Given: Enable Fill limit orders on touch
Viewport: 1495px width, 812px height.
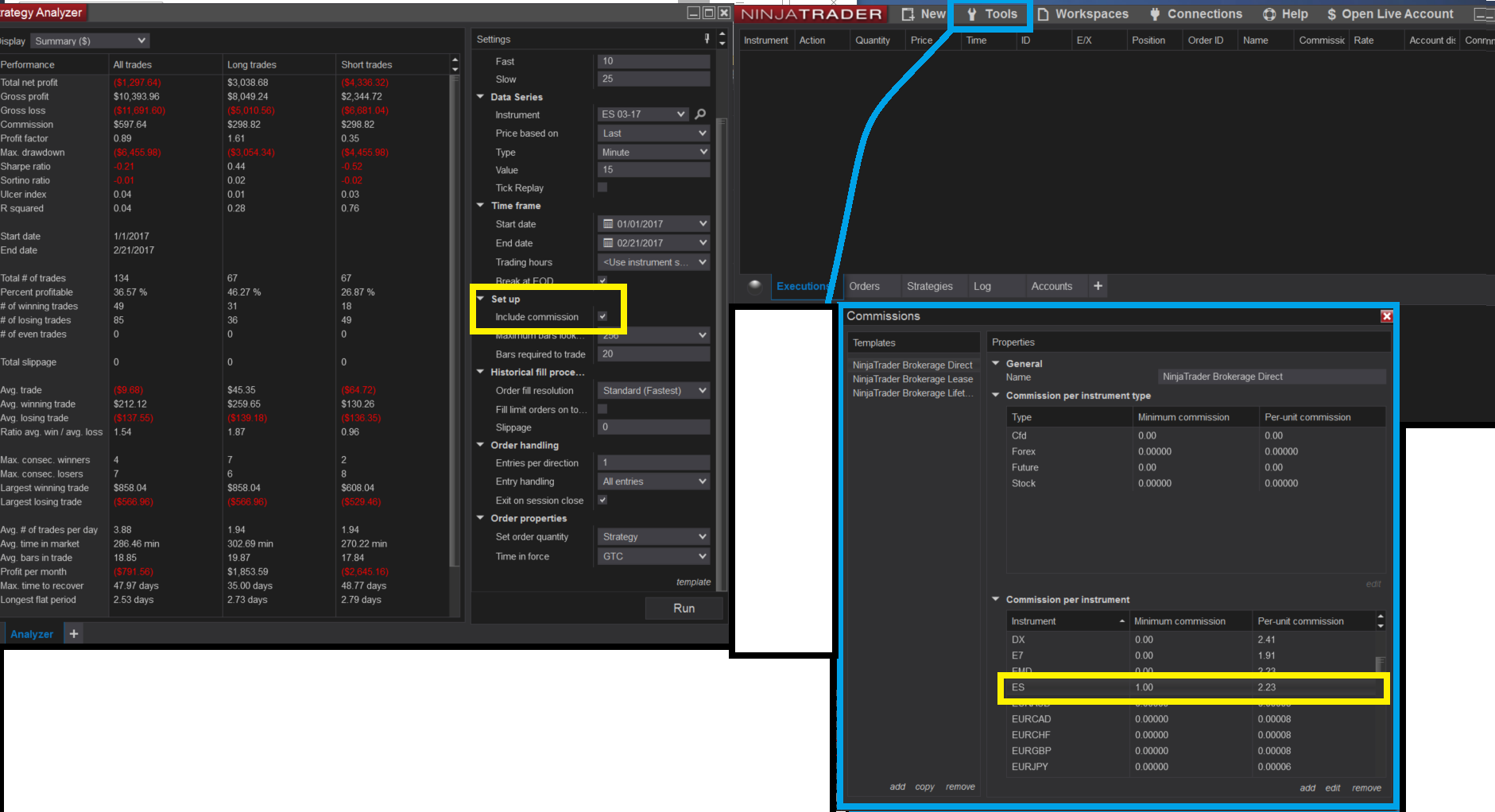Looking at the screenshot, I should (x=602, y=408).
